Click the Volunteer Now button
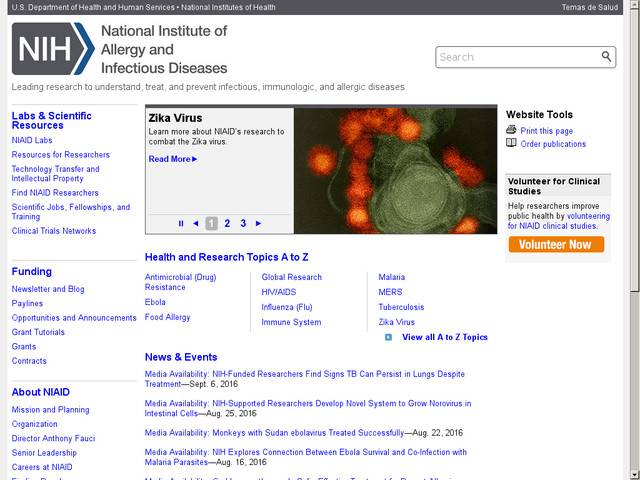Screen dimensions: 640x480 point(556,244)
